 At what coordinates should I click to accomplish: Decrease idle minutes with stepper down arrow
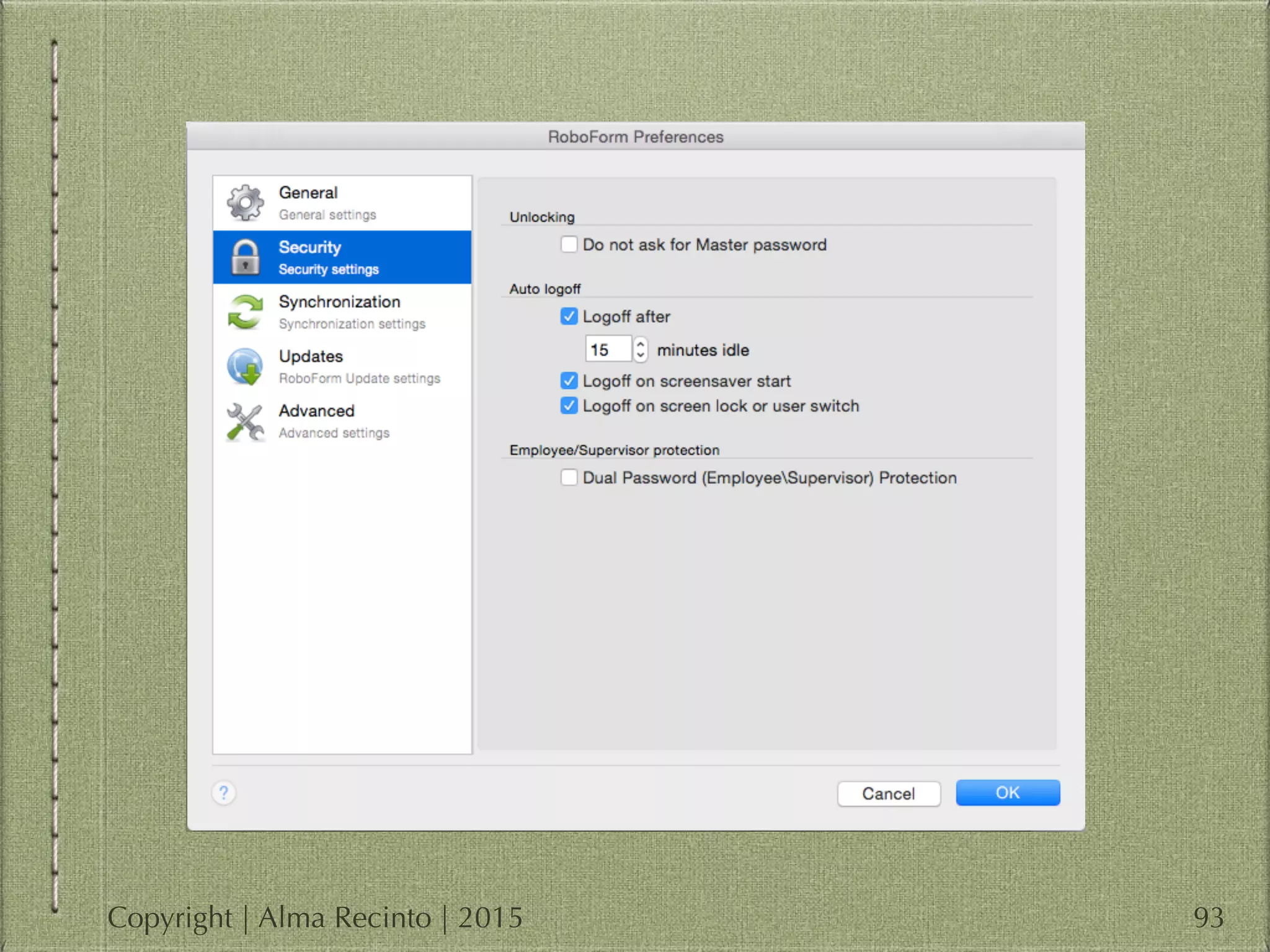(641, 356)
